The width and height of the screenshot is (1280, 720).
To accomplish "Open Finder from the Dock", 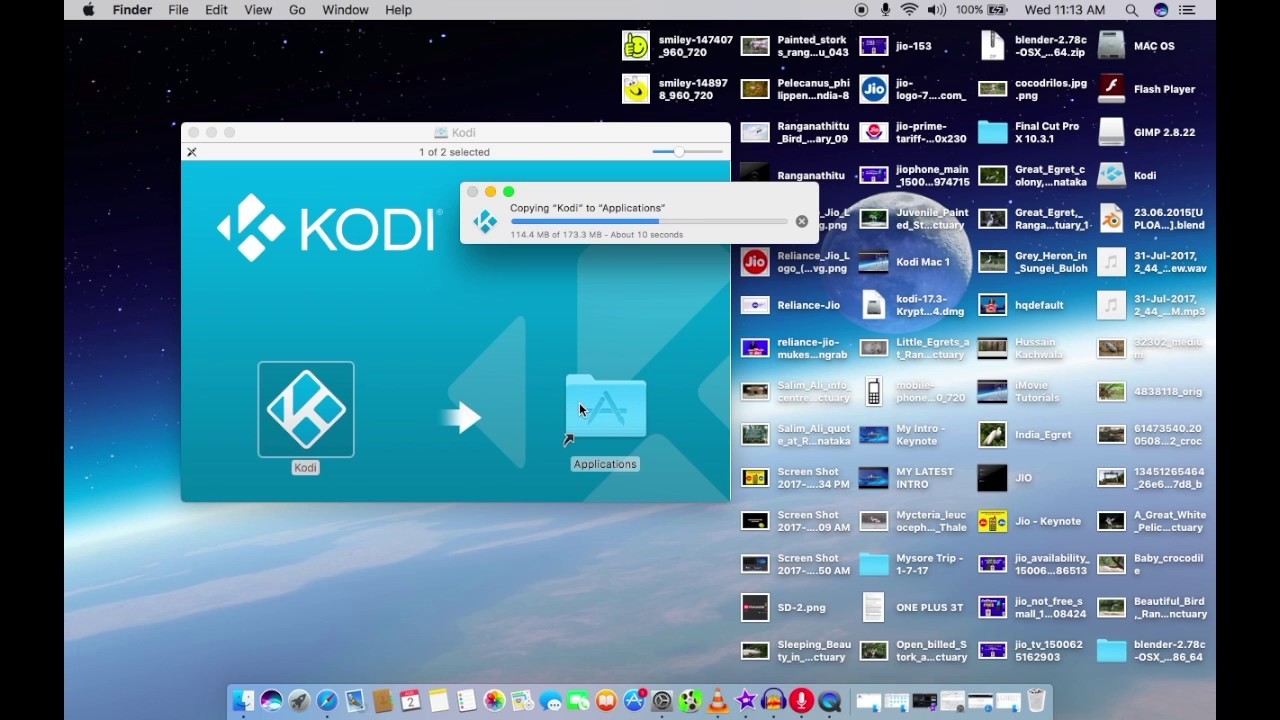I will tap(243, 701).
